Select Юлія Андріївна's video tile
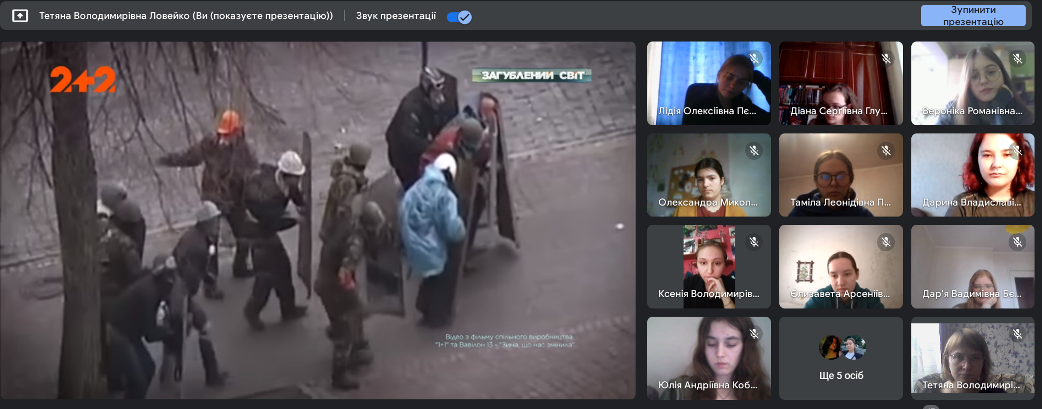This screenshot has height=409, width=1042. click(709, 358)
